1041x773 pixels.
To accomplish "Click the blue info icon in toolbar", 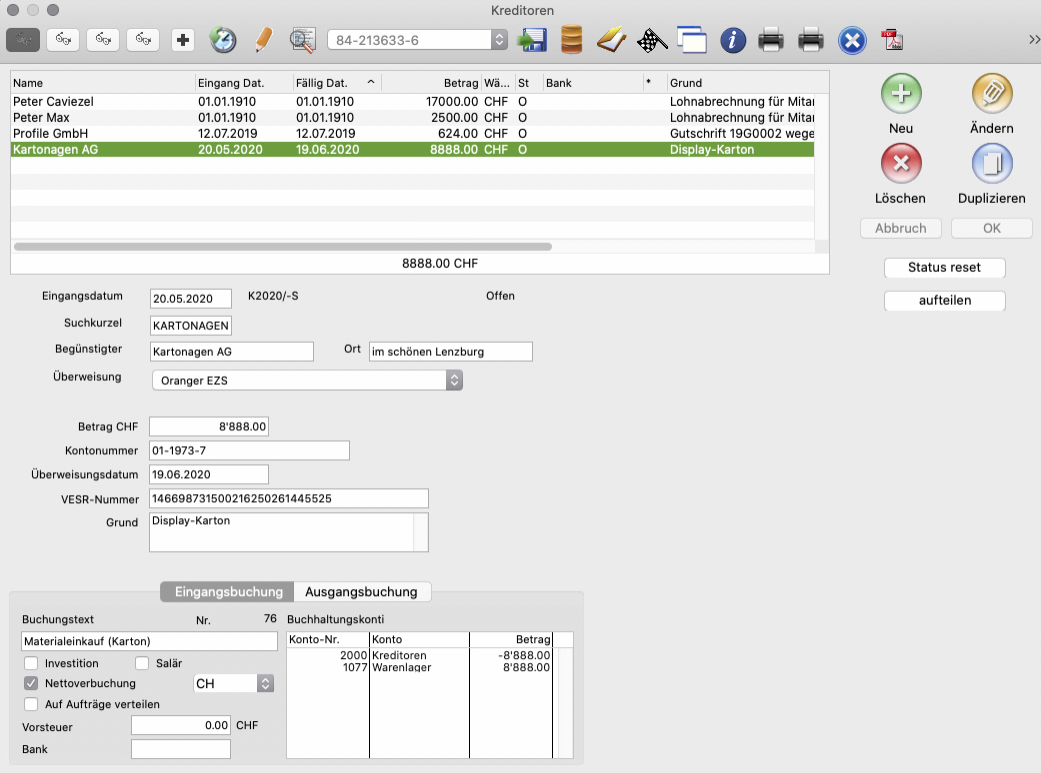I will pos(733,40).
